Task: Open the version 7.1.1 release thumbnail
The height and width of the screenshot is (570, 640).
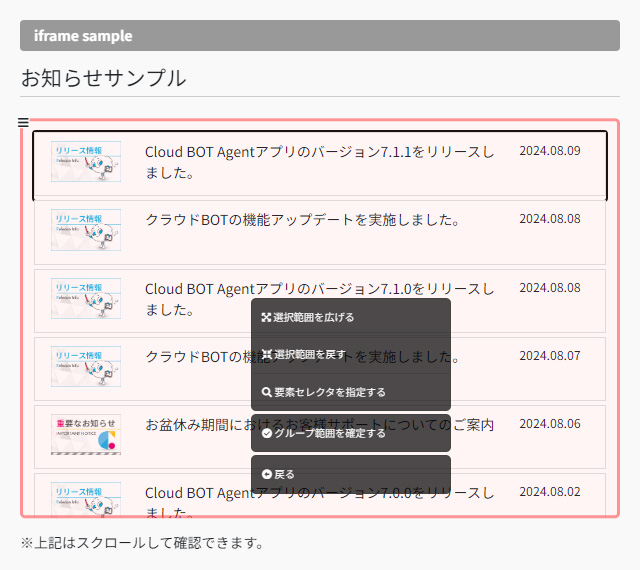Action: (86, 161)
